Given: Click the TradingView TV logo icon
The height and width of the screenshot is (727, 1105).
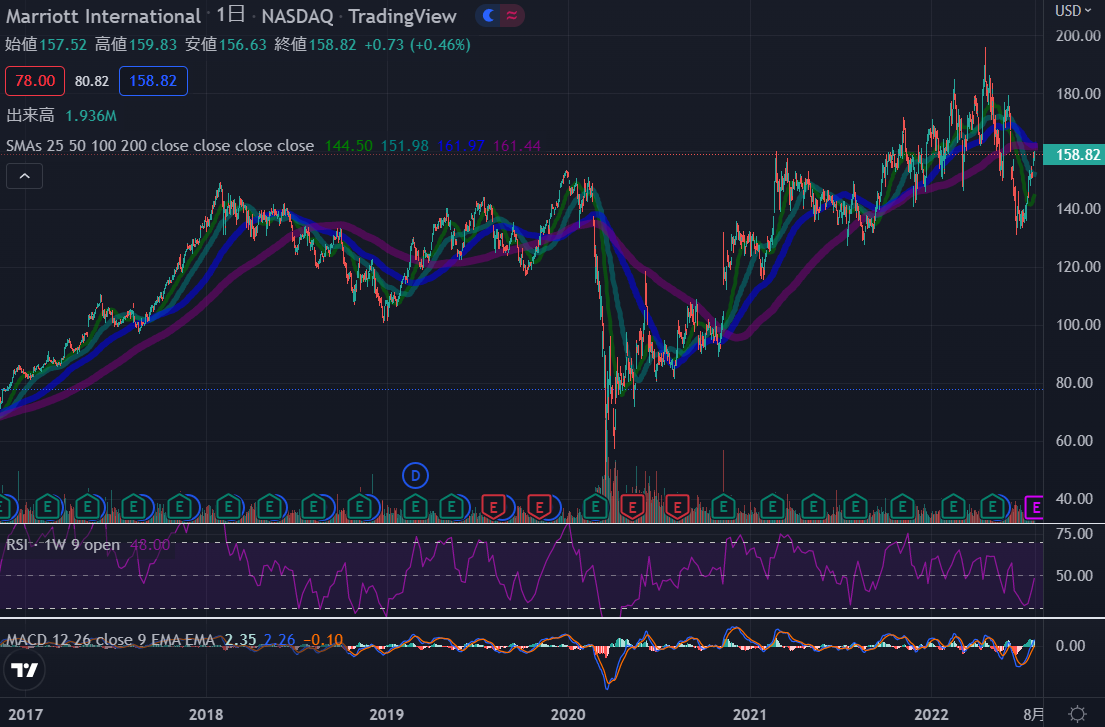Looking at the screenshot, I should [x=25, y=669].
